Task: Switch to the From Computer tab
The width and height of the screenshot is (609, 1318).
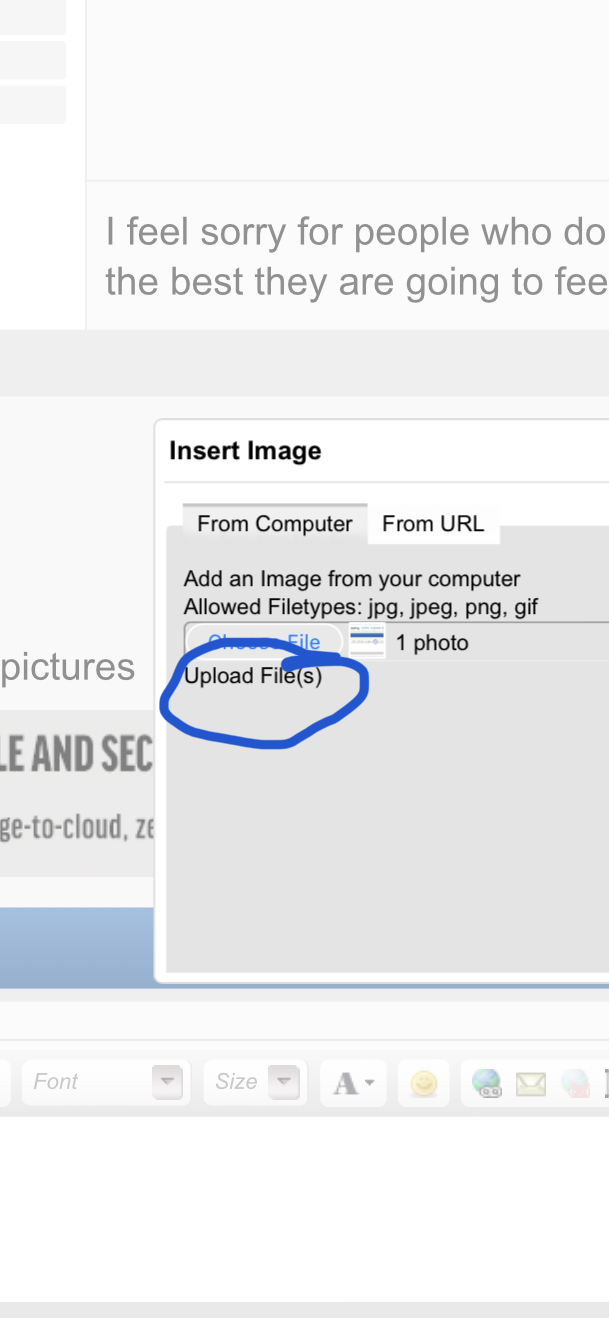Action: pyautogui.click(x=275, y=524)
